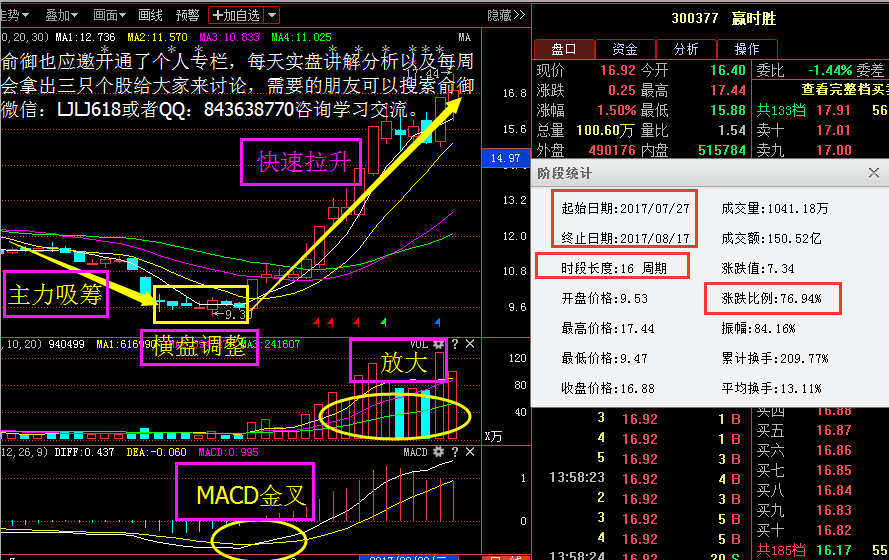Switch to the 分析 tab
Image resolution: width=889 pixels, height=560 pixels.
(x=686, y=48)
